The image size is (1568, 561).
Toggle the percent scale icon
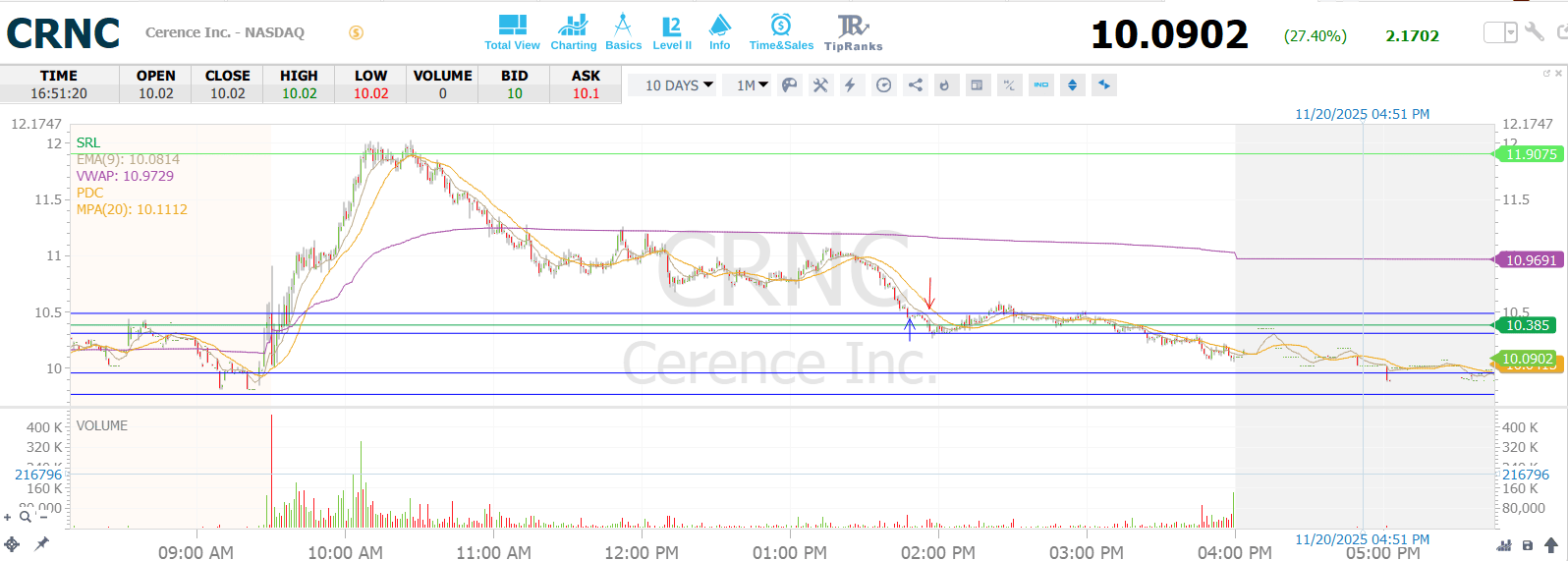(x=1009, y=85)
